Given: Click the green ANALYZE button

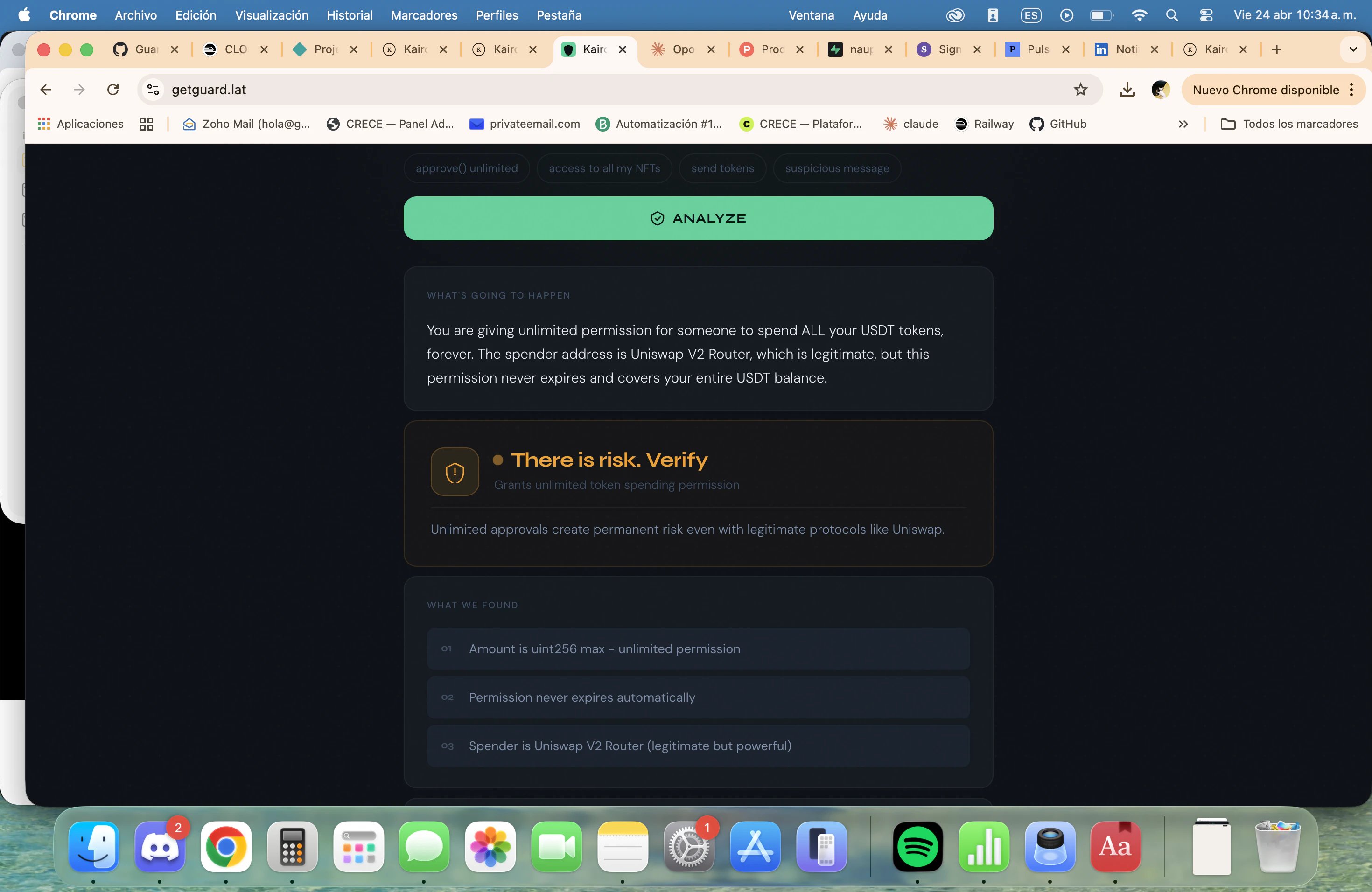Looking at the screenshot, I should [x=698, y=218].
